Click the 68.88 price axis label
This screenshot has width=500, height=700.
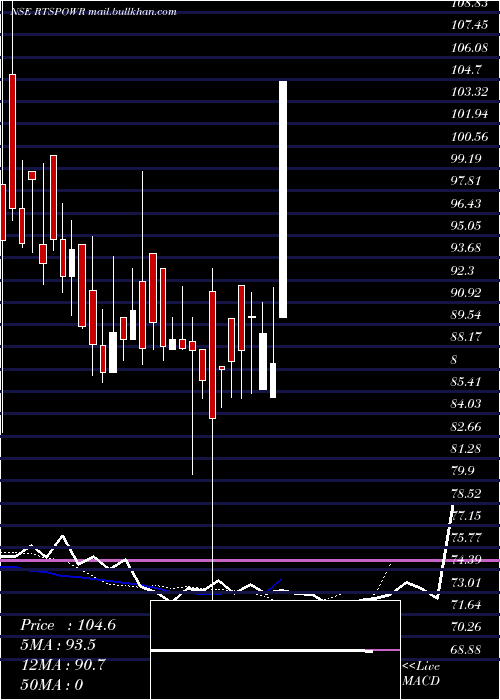pyautogui.click(x=467, y=649)
